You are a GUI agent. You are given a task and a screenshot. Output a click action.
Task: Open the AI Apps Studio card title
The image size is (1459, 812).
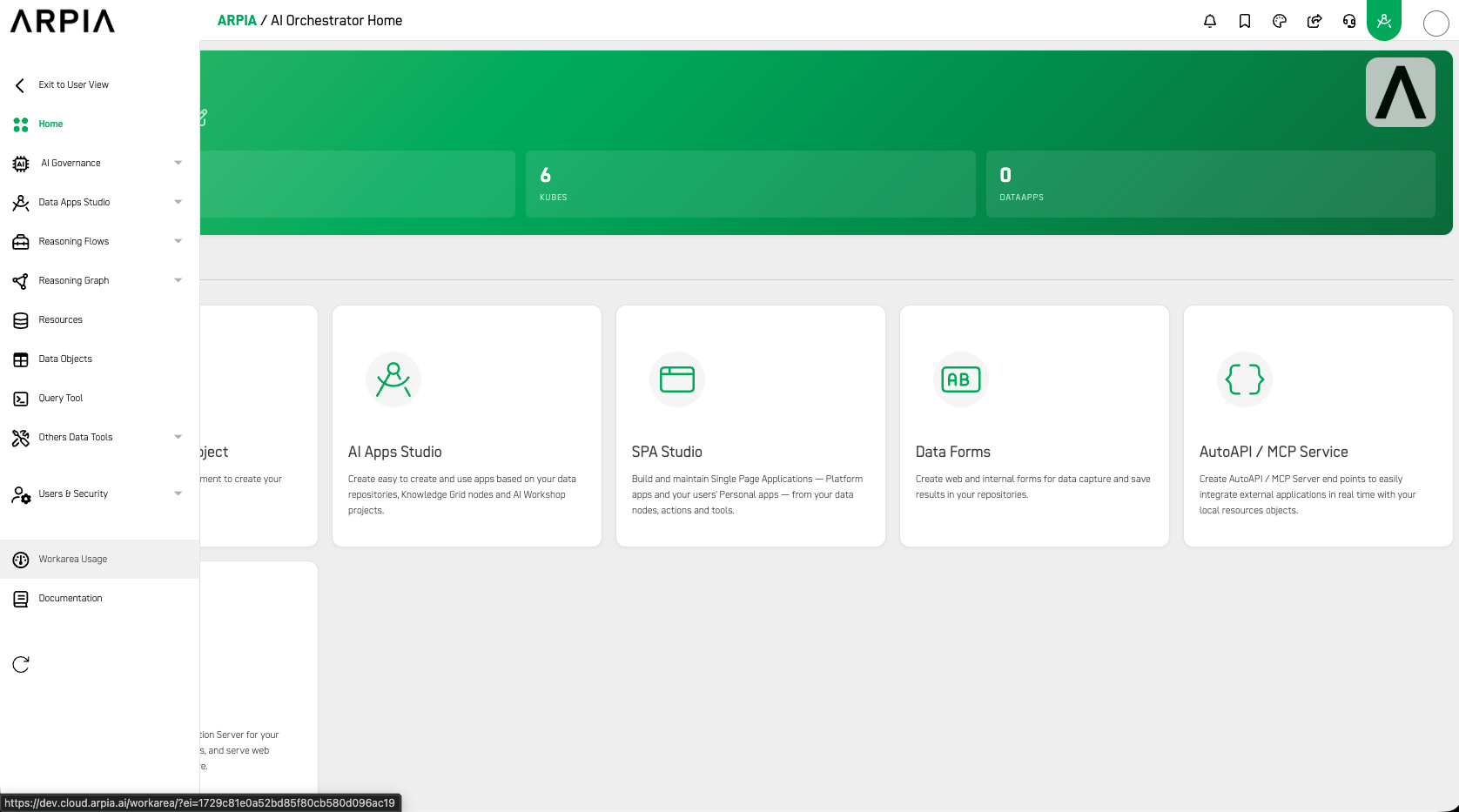click(395, 452)
